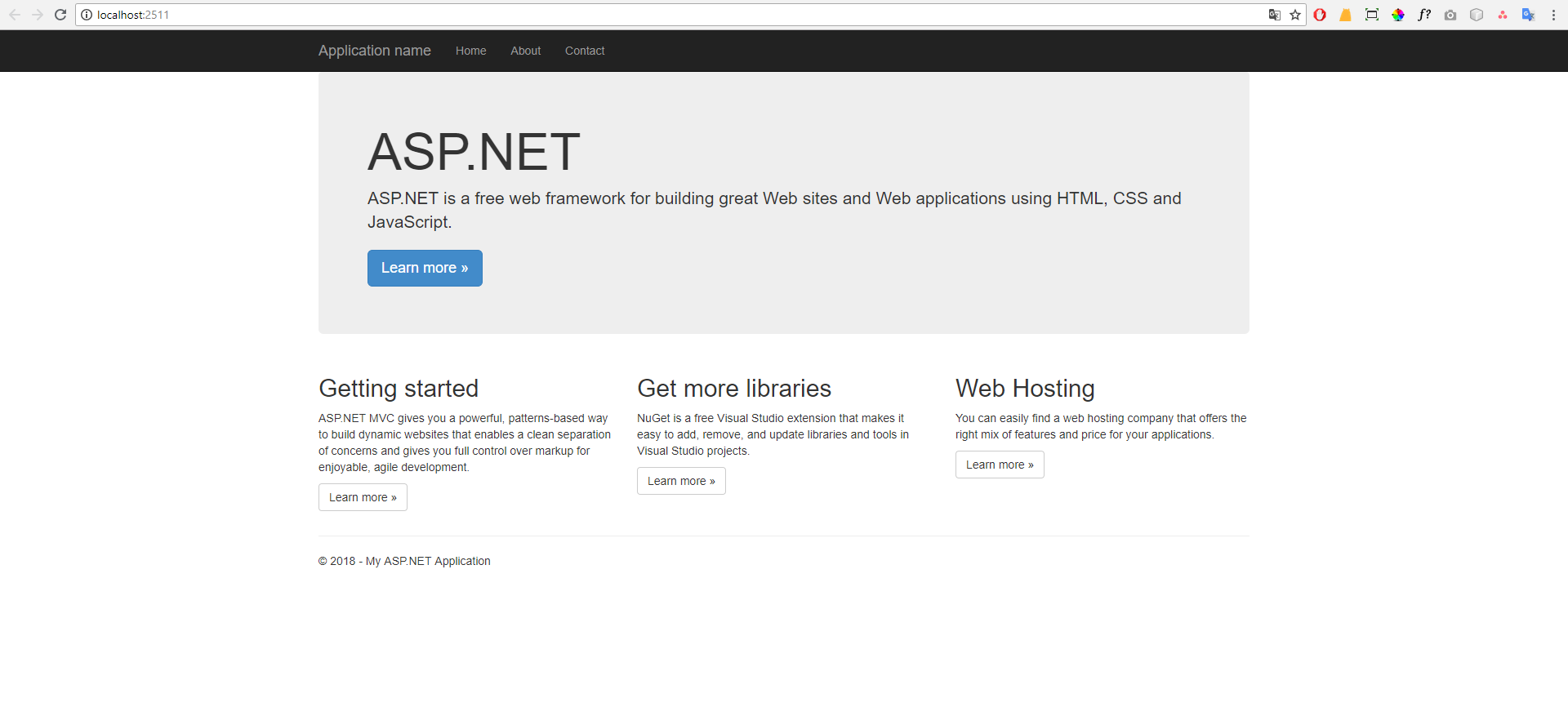Viewport: 1568px width, 725px height.
Task: Click Learn more under Get more libraries
Action: pyautogui.click(x=681, y=481)
